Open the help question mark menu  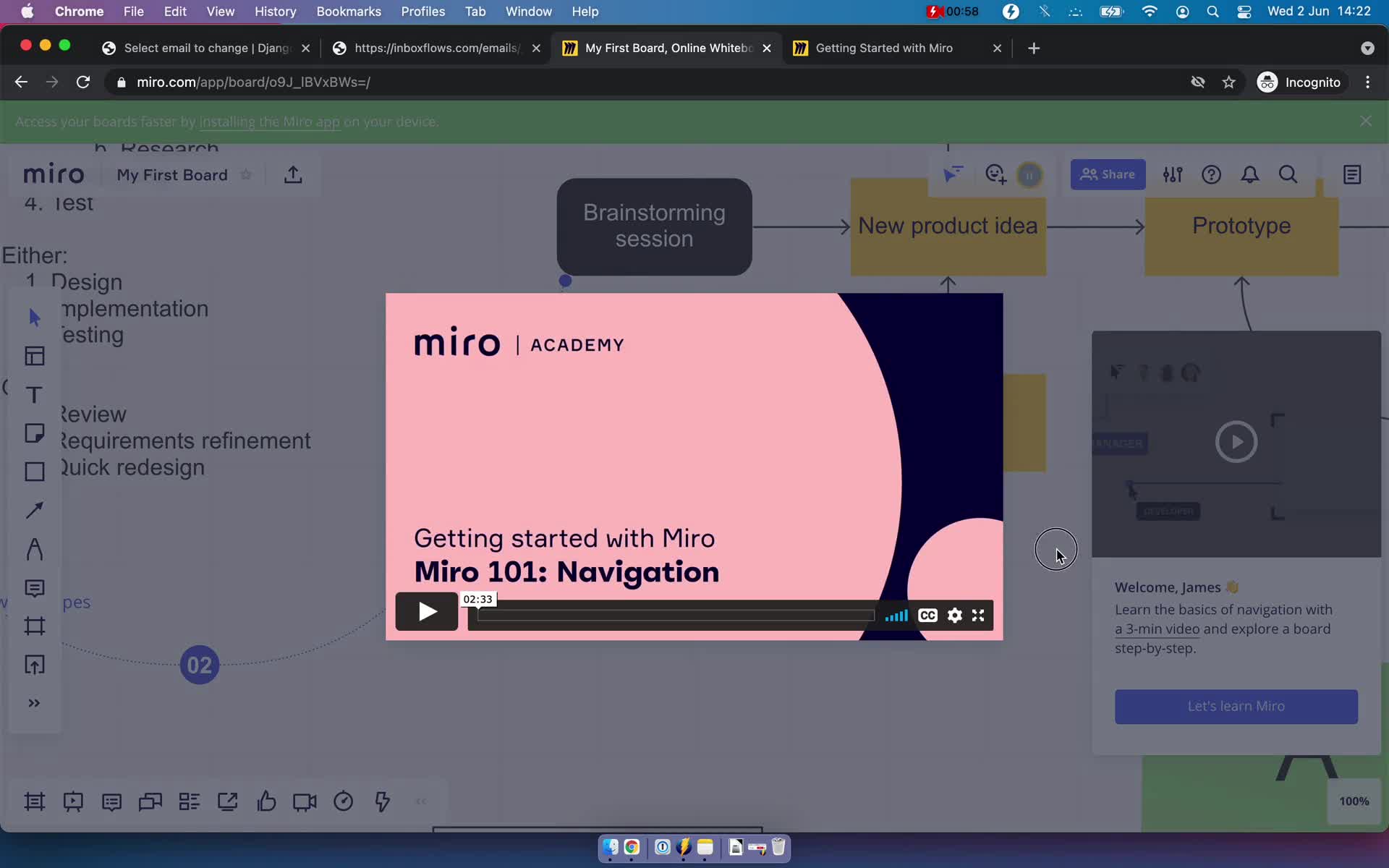(1211, 174)
